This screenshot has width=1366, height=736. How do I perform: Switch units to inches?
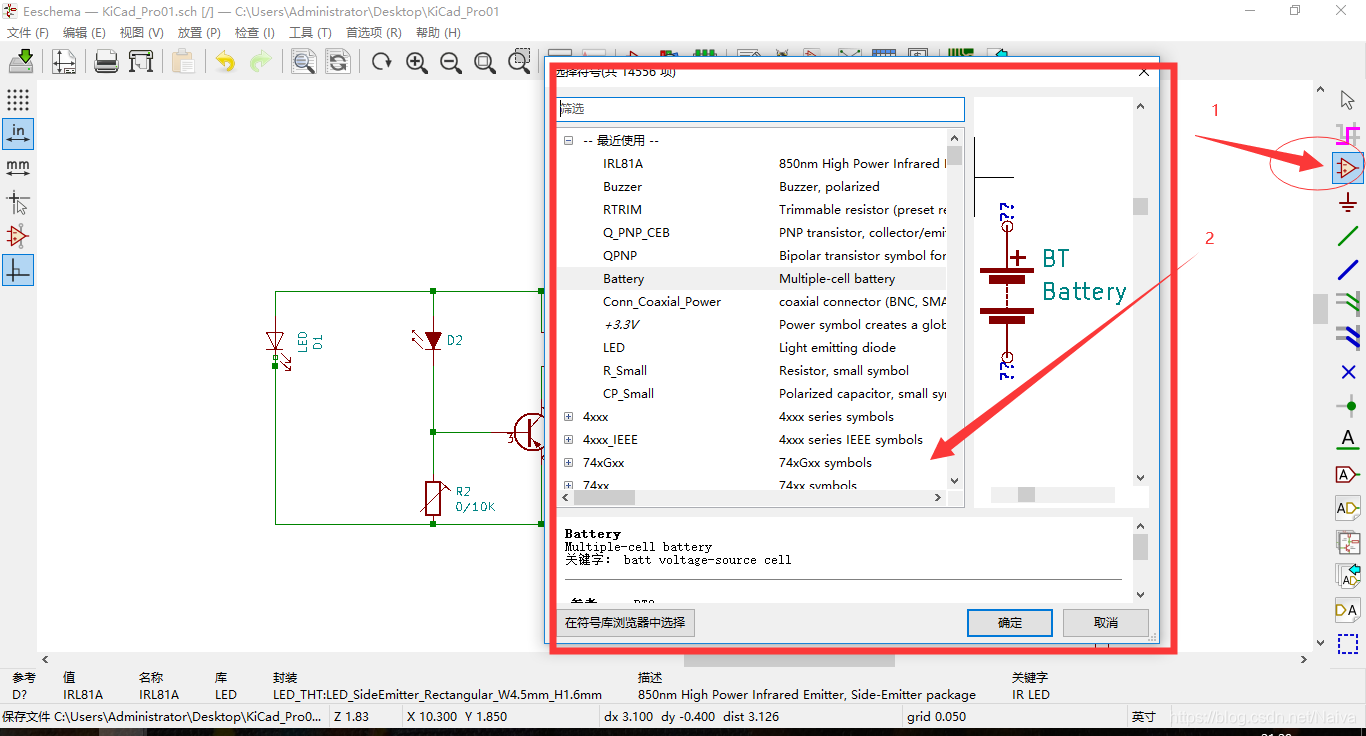point(18,133)
